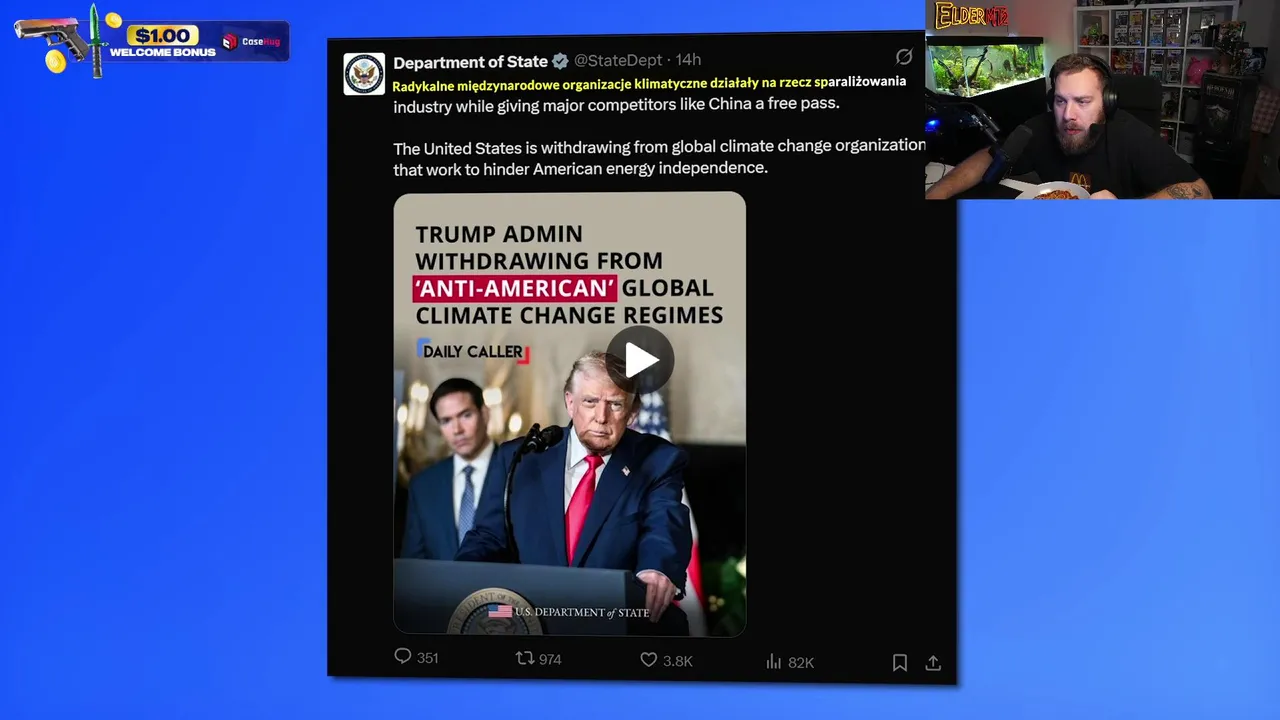This screenshot has width=1280, height=720.
Task: Click the ElderMTZ channel logo
Action: 972,16
